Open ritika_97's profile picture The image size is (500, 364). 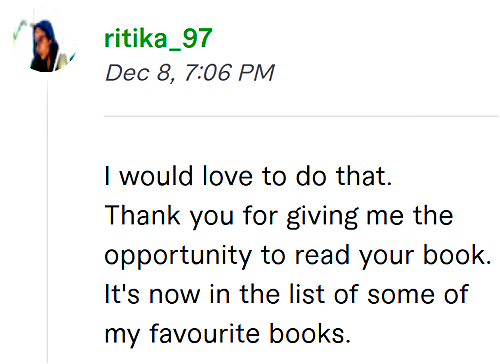point(46,41)
